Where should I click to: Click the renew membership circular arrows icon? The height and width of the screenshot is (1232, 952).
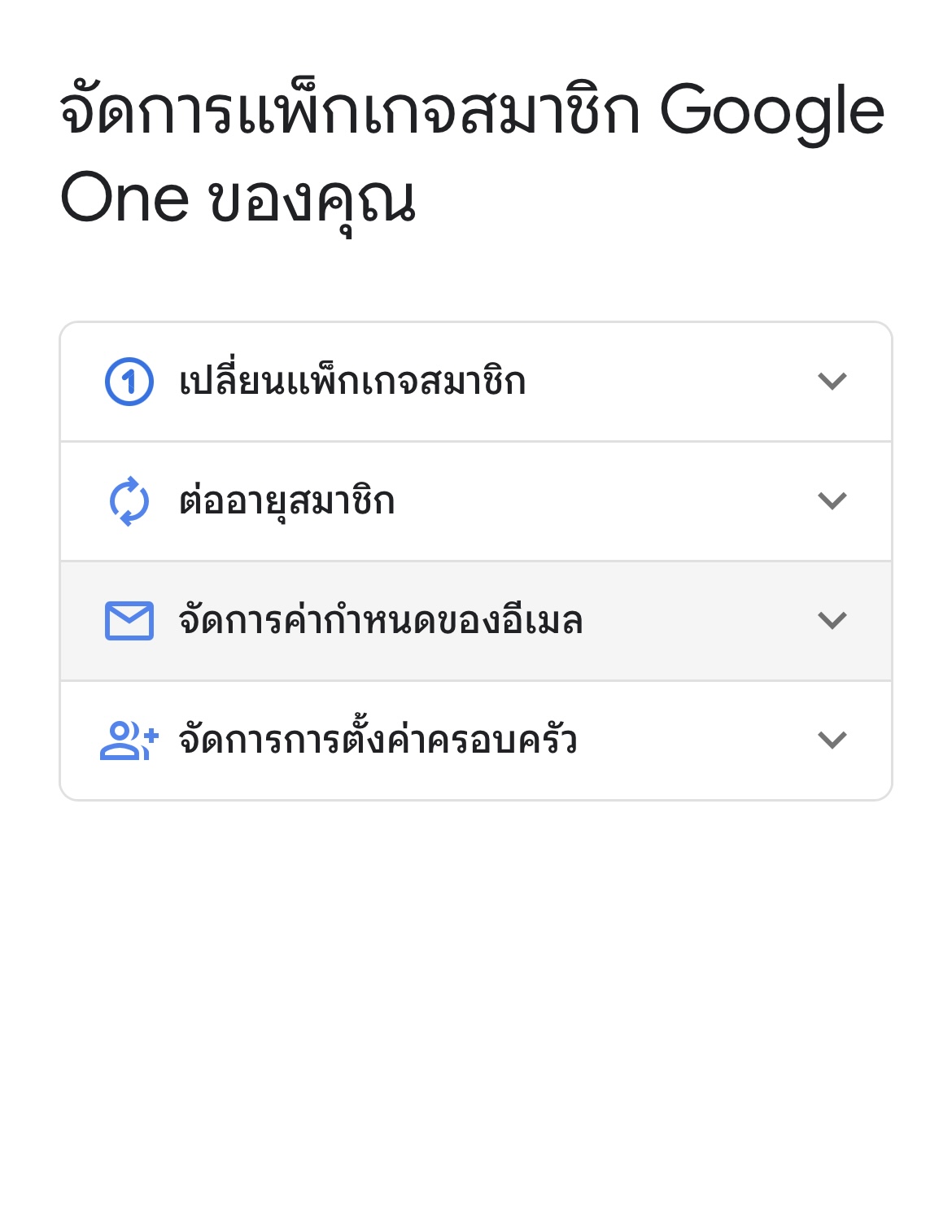pyautogui.click(x=129, y=501)
